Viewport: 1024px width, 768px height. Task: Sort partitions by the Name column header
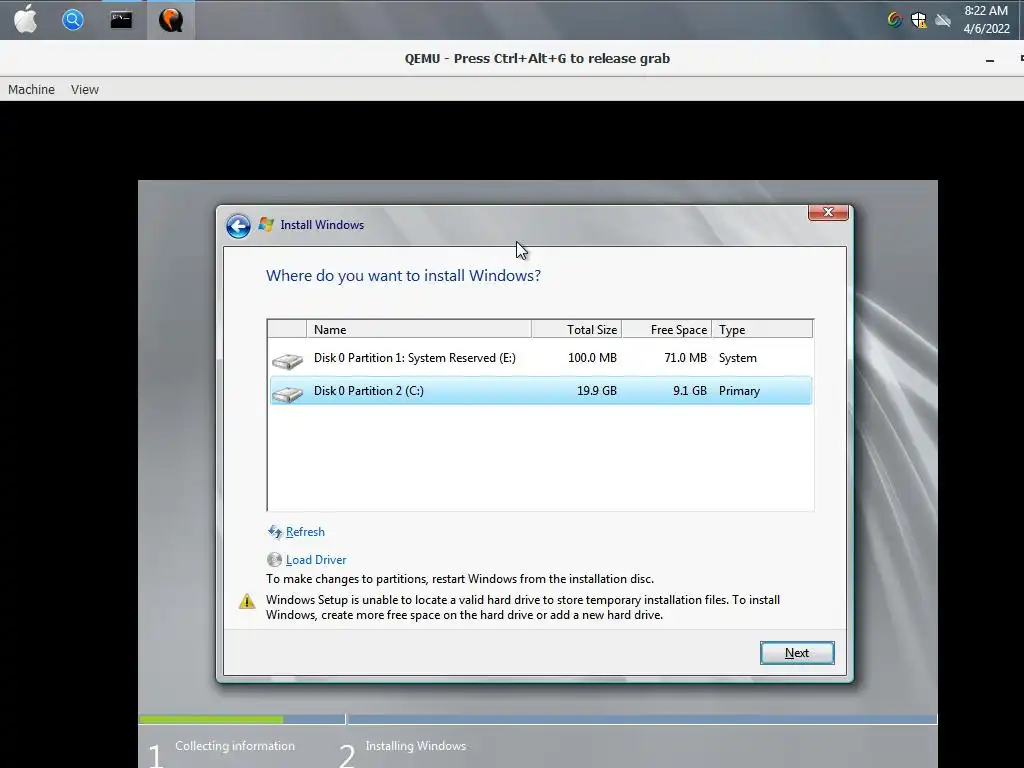(x=419, y=329)
